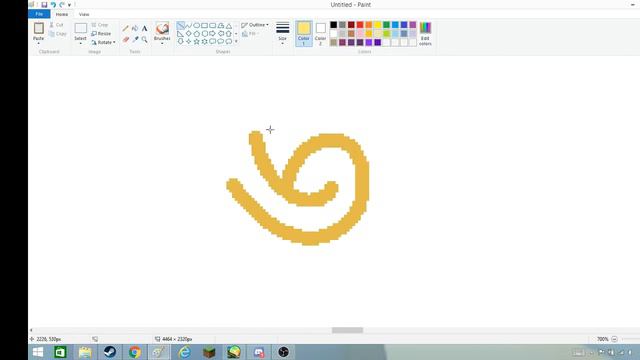Open OBS Studio from the taskbar

click(284, 352)
